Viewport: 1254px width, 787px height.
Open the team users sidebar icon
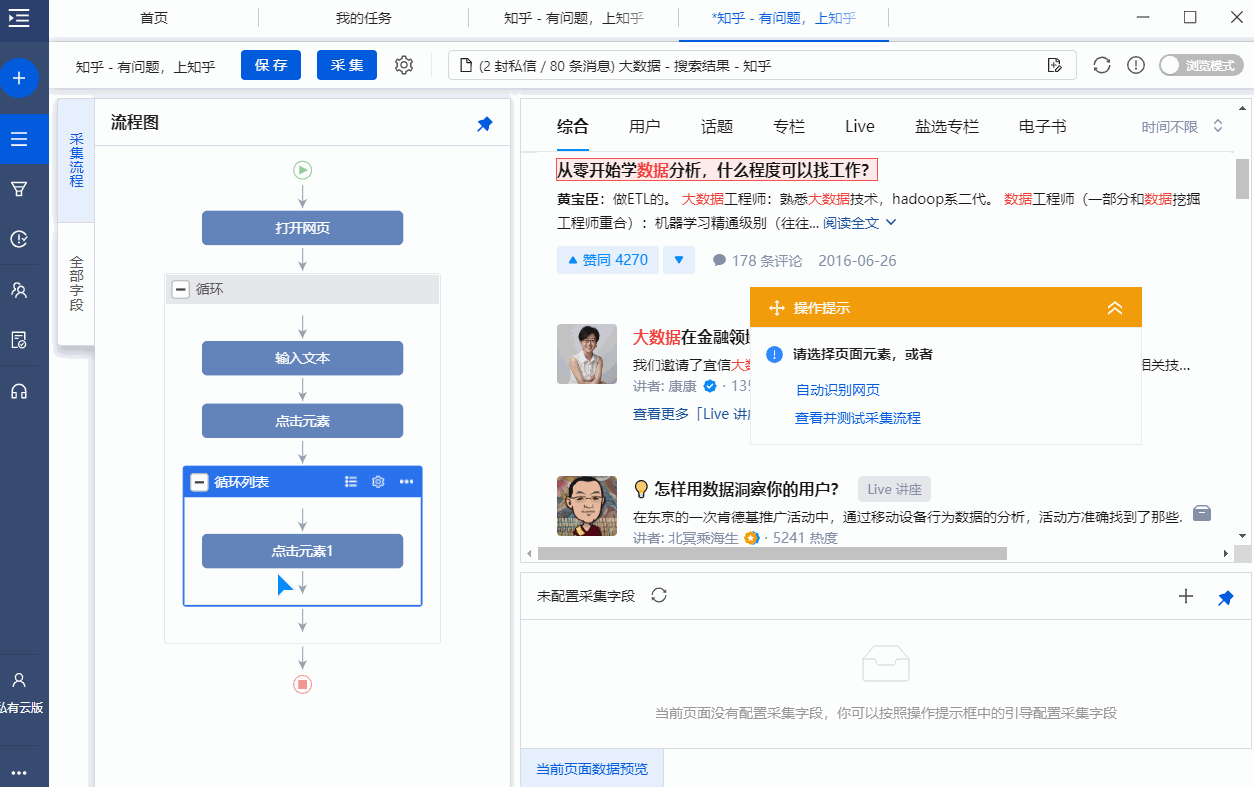[x=19, y=290]
